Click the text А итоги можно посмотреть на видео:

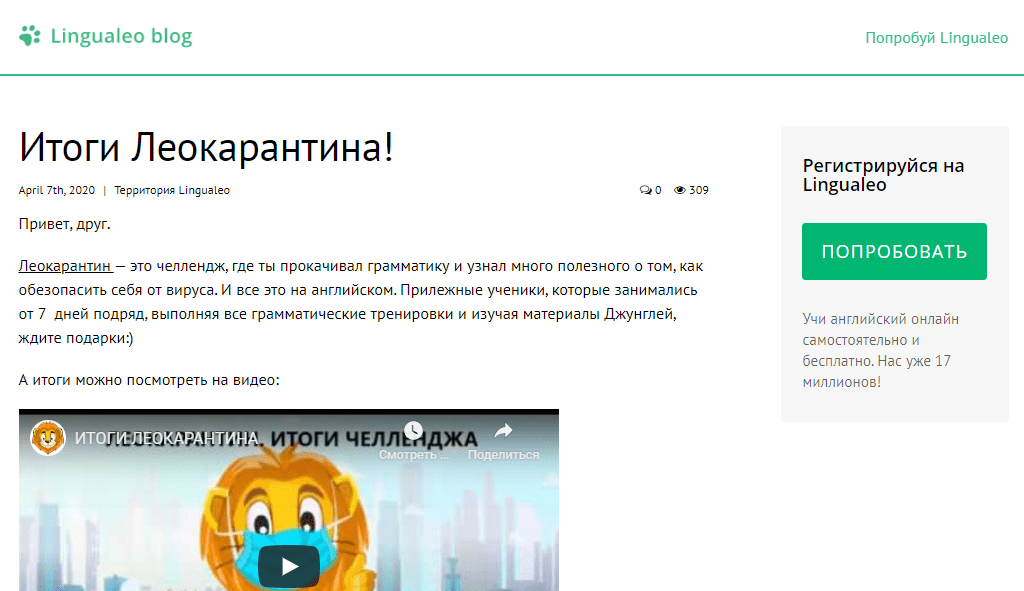(149, 380)
